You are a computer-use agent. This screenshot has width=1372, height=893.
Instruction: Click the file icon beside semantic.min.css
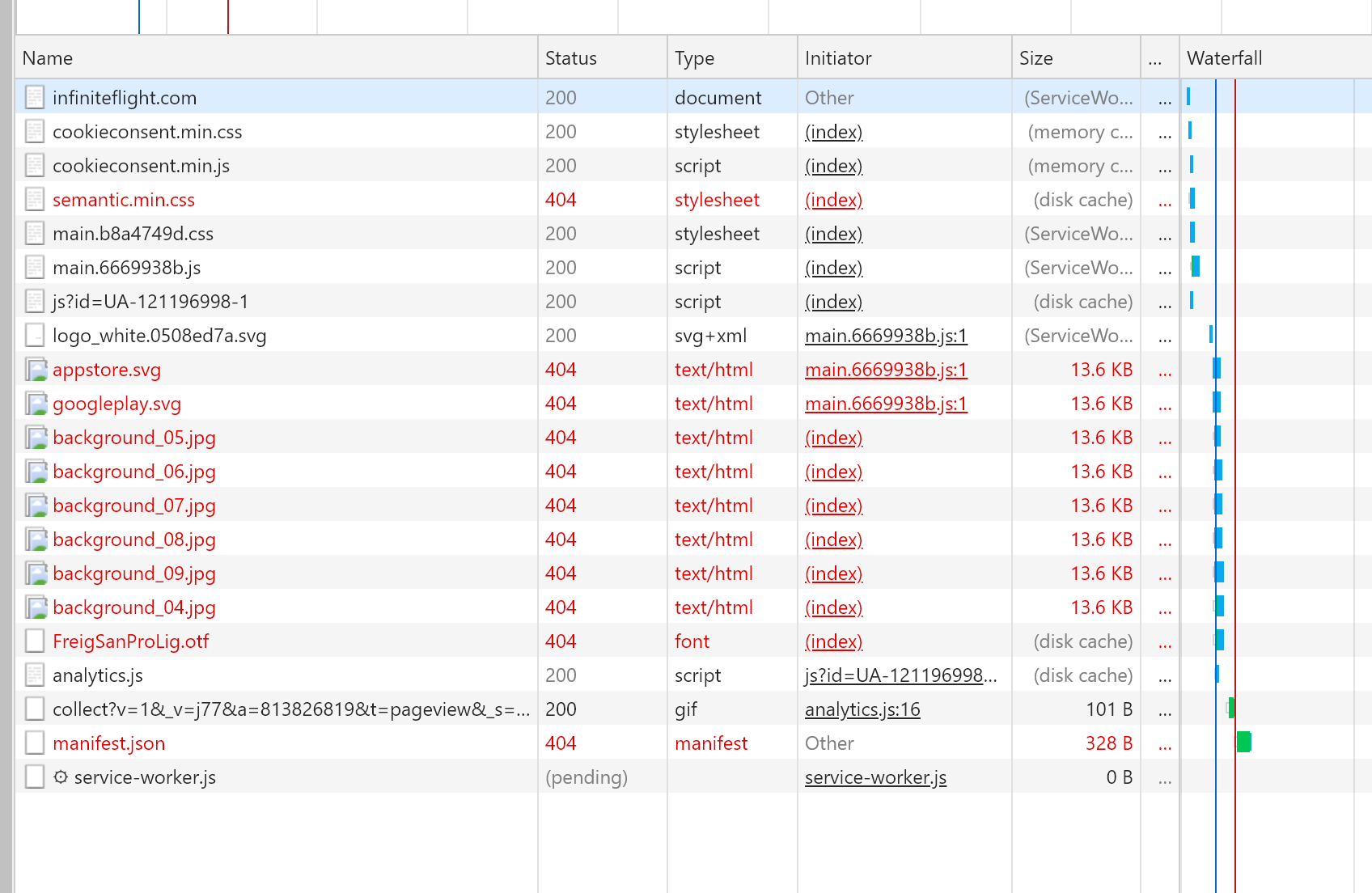click(x=34, y=200)
